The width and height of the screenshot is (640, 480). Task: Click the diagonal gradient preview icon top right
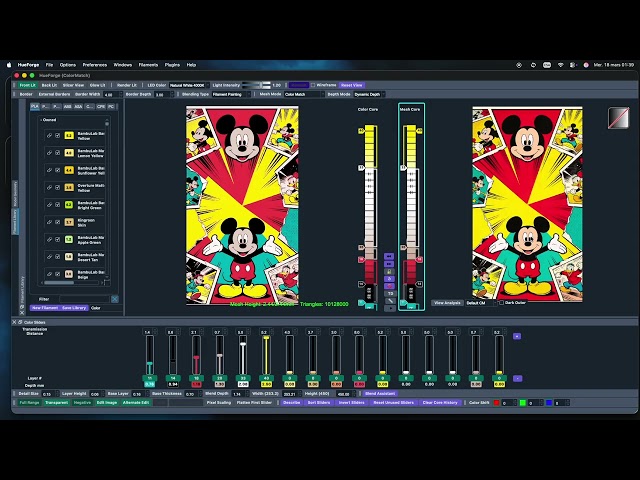618,118
